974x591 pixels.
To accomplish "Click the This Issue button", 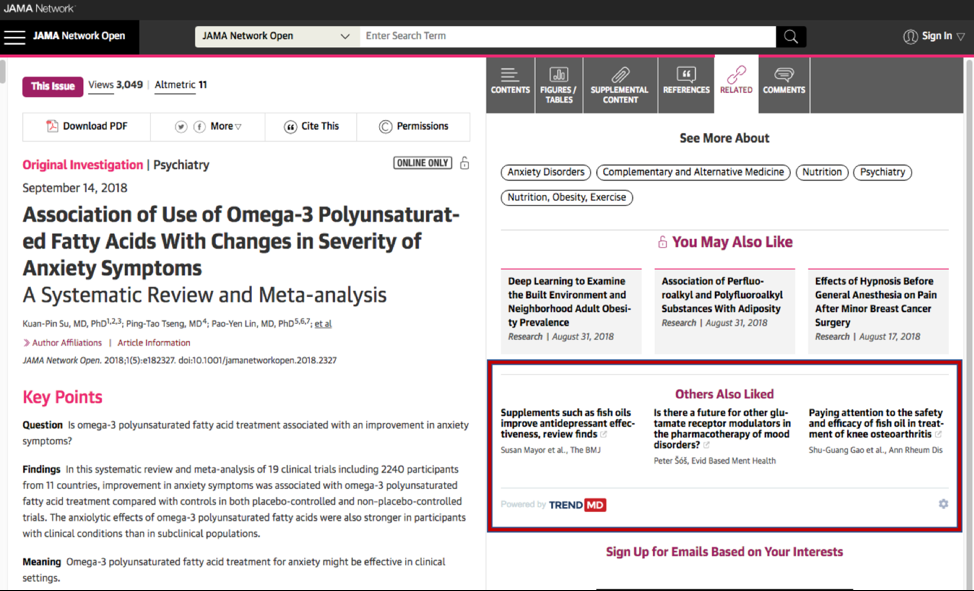I will click(x=52, y=86).
